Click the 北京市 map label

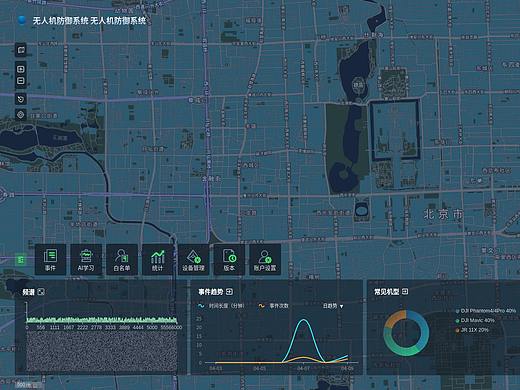pos(443,214)
